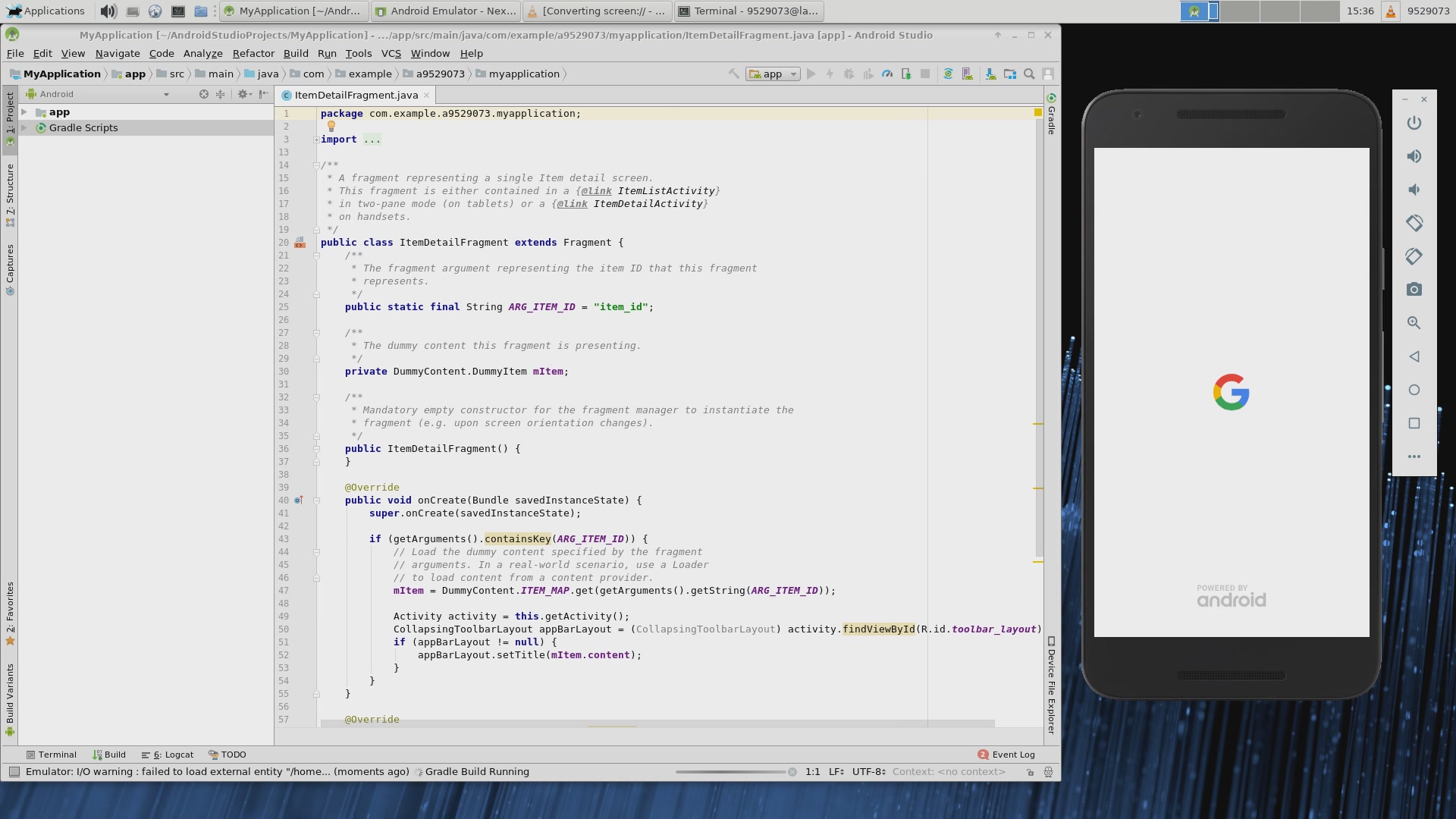
Task: Click emulator rotate right icon
Action: [x=1414, y=256]
